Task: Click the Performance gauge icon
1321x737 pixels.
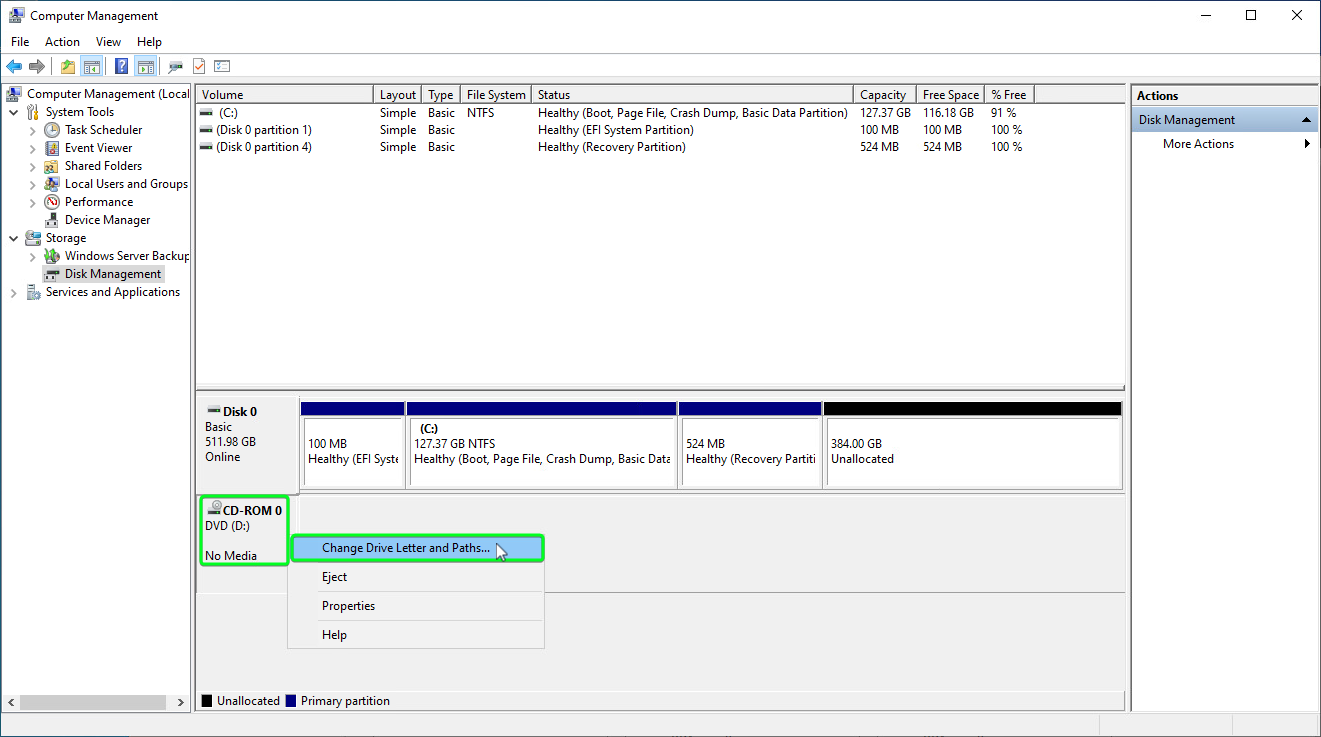Action: (x=52, y=202)
